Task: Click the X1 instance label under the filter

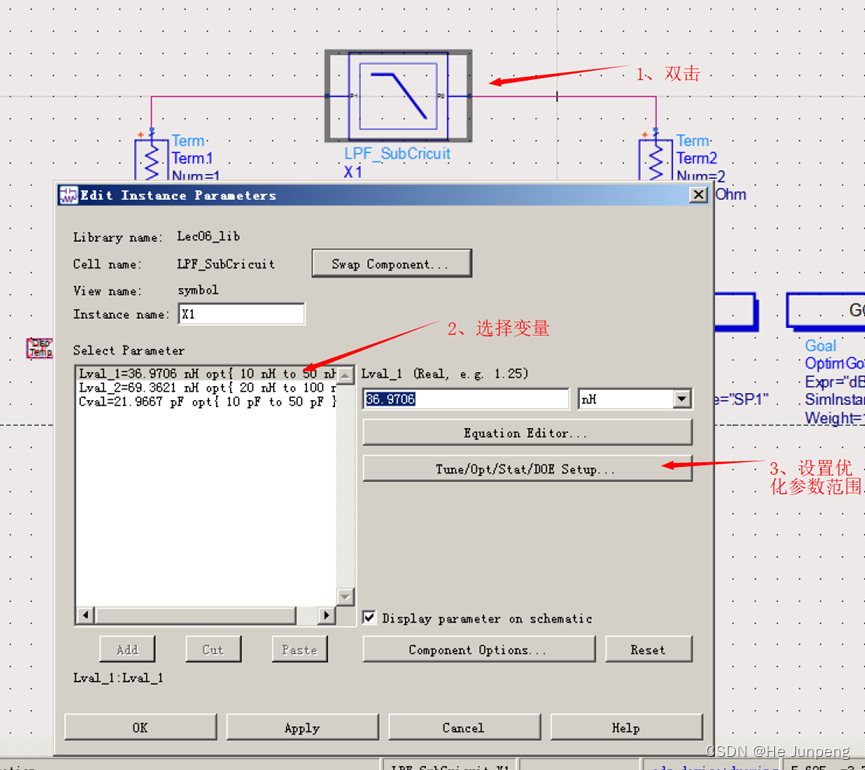Action: [x=353, y=172]
